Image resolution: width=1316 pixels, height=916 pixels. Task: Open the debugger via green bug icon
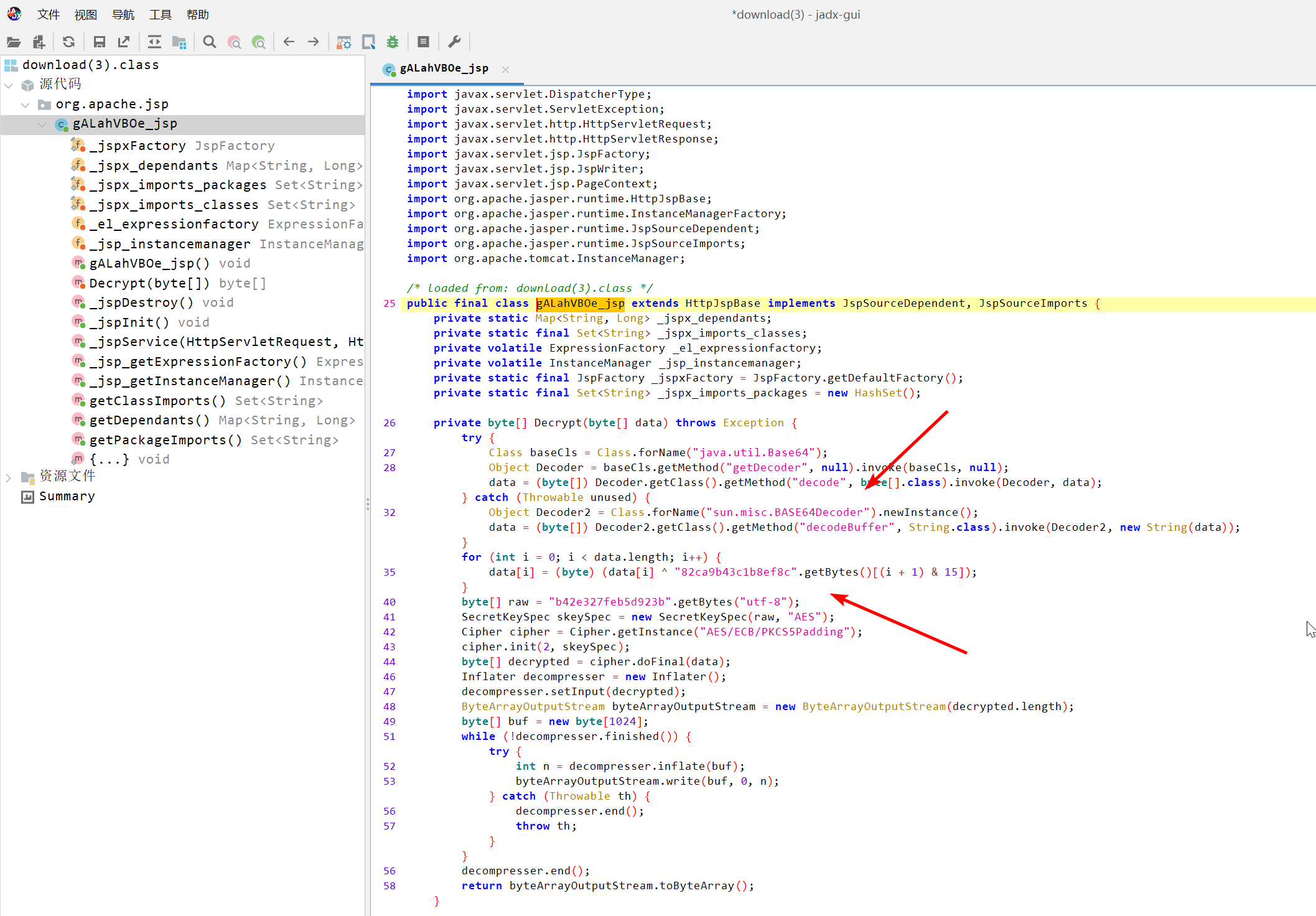pyautogui.click(x=393, y=42)
